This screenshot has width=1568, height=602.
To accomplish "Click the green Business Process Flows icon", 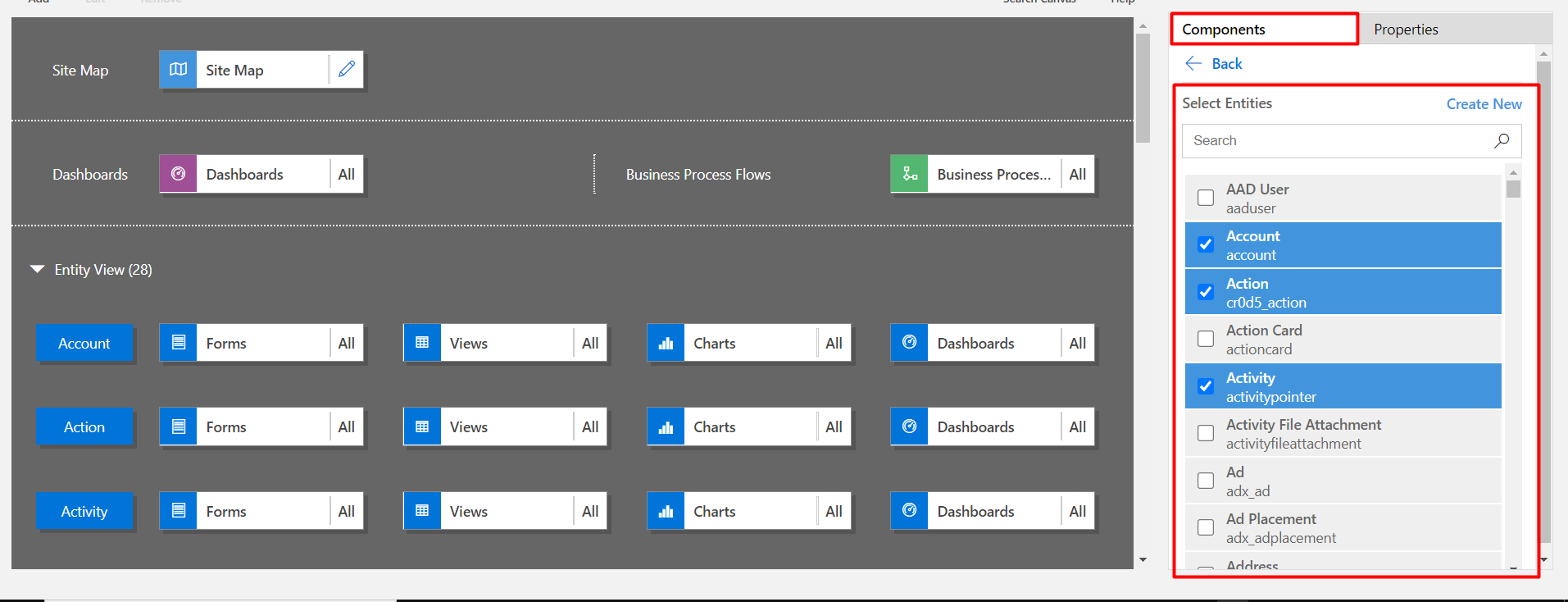I will pyautogui.click(x=909, y=174).
